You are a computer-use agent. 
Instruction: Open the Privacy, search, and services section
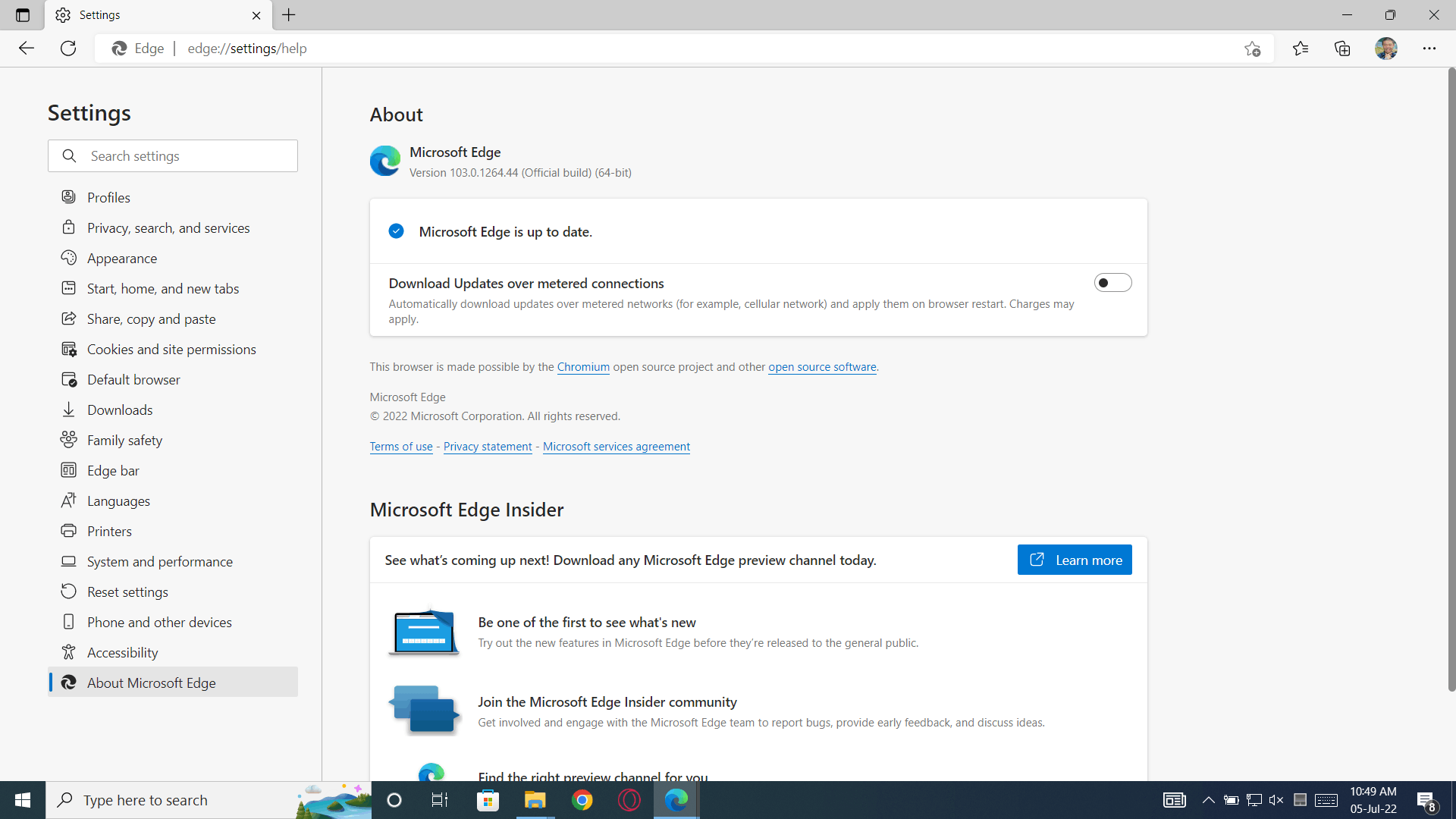coord(168,228)
